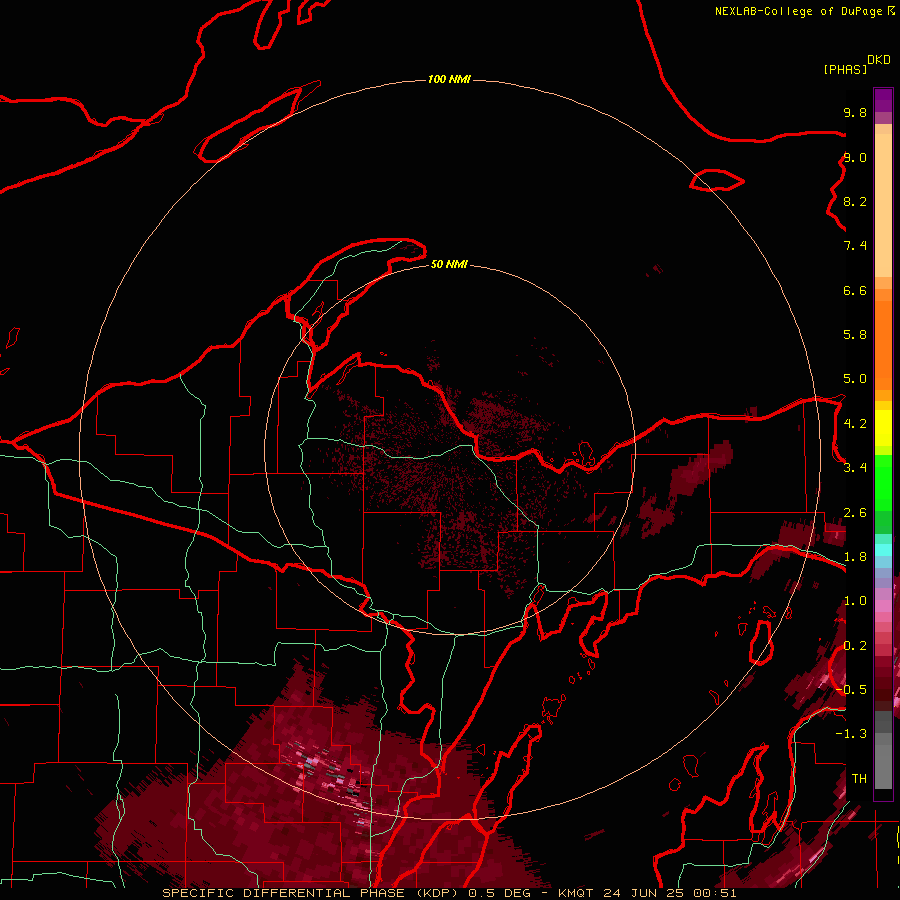Click the 9.8 scale value
The image size is (900, 900).
click(x=855, y=112)
